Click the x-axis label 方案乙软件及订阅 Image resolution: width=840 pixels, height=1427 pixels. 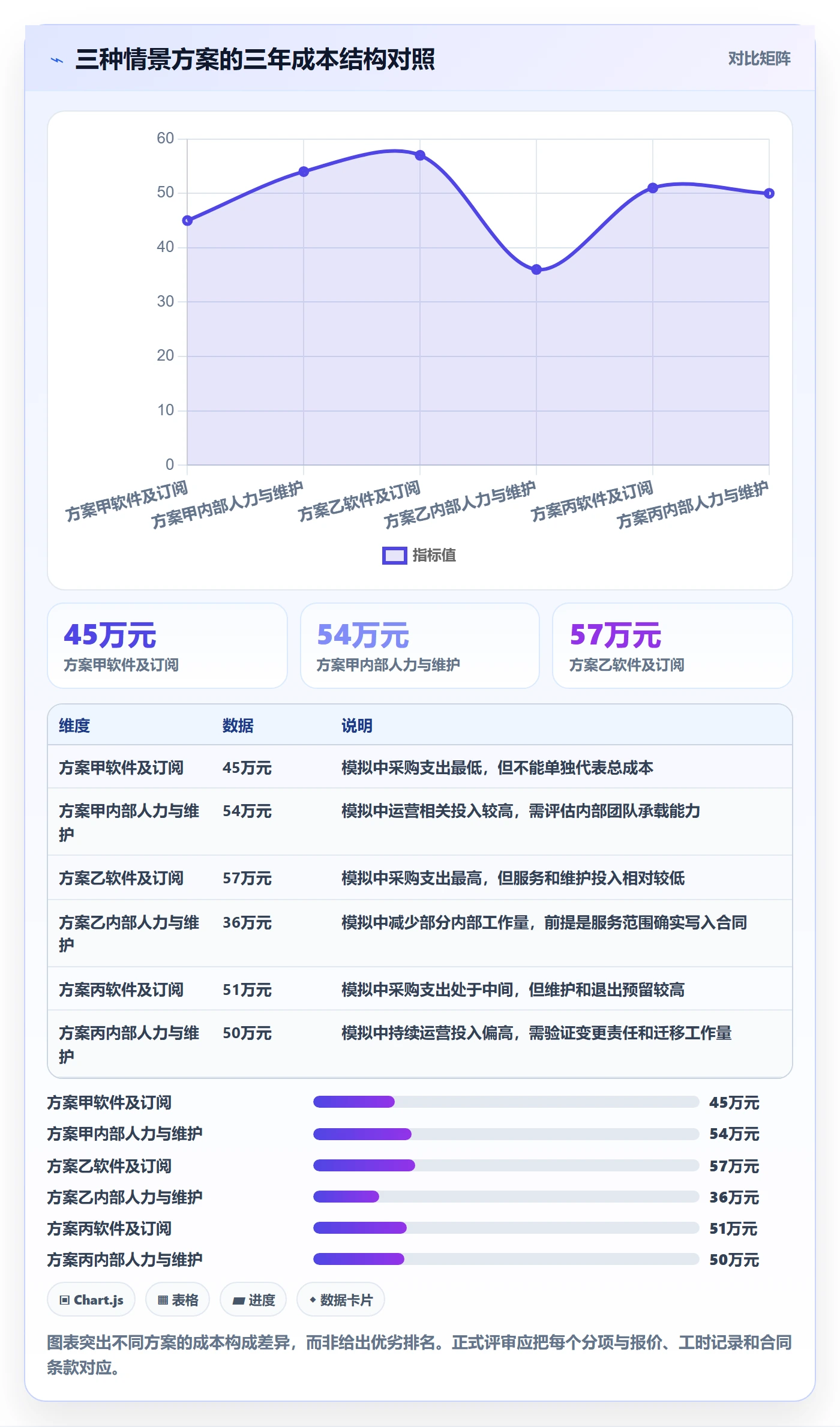[x=359, y=502]
